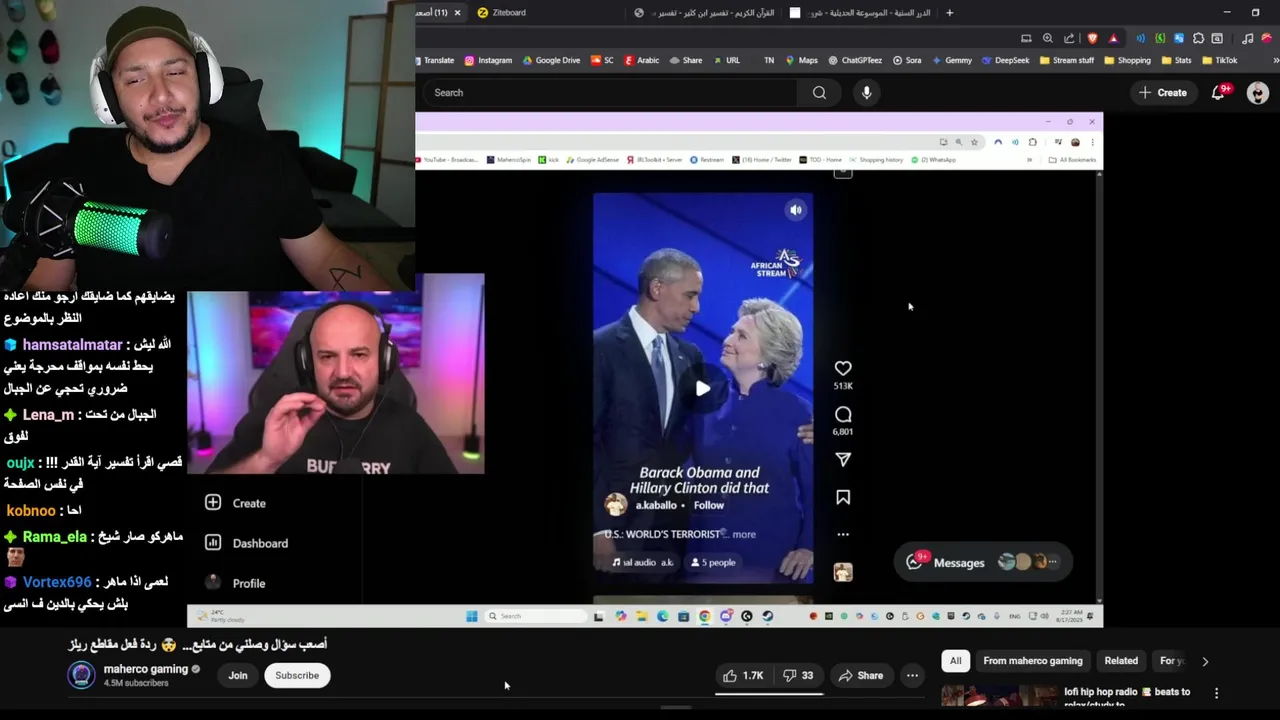The height and width of the screenshot is (720, 1280).
Task: Open the Google Drive bookmark
Action: (x=551, y=60)
